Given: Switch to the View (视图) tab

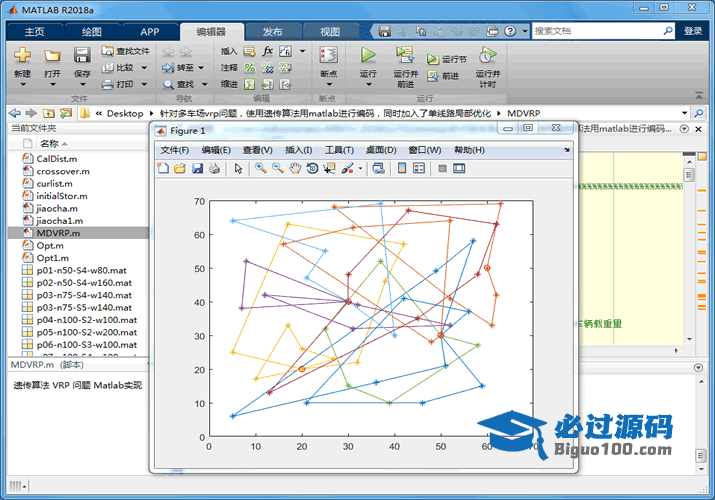Looking at the screenshot, I should pyautogui.click(x=330, y=31).
